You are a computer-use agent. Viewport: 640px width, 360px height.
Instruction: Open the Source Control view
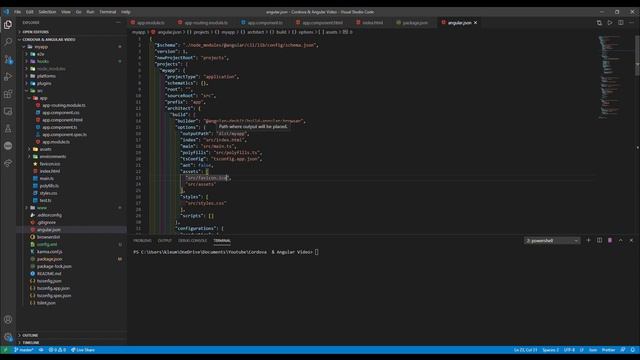(8, 60)
